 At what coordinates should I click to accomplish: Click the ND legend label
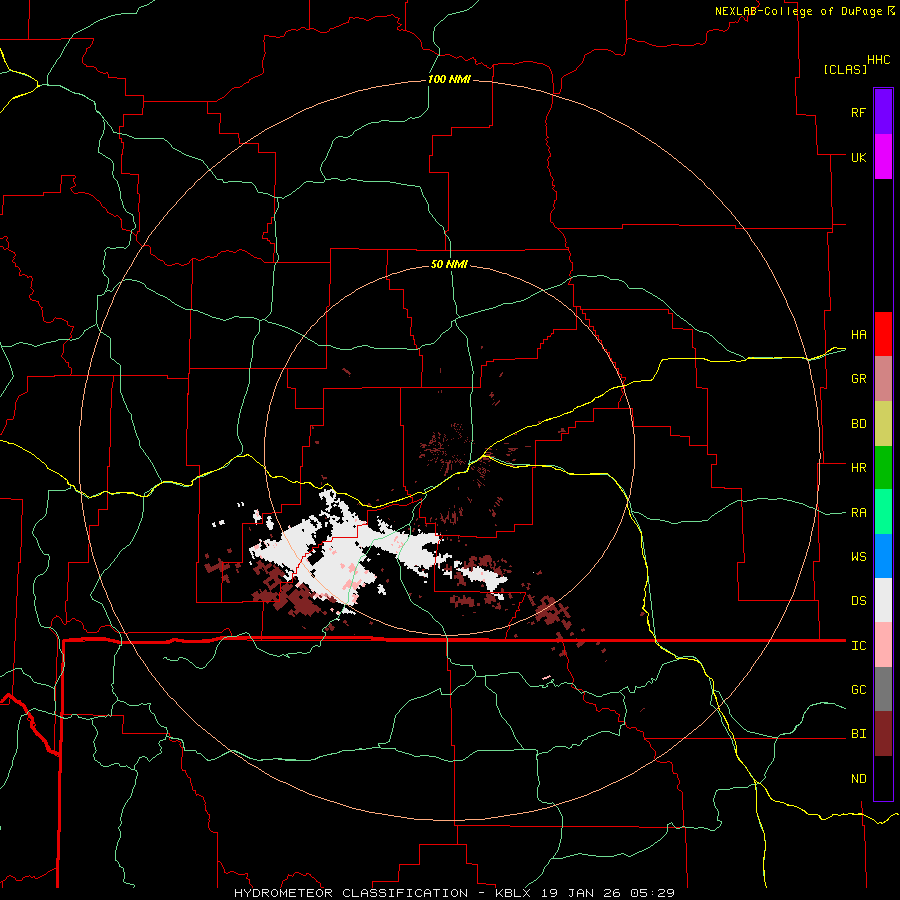point(858,778)
